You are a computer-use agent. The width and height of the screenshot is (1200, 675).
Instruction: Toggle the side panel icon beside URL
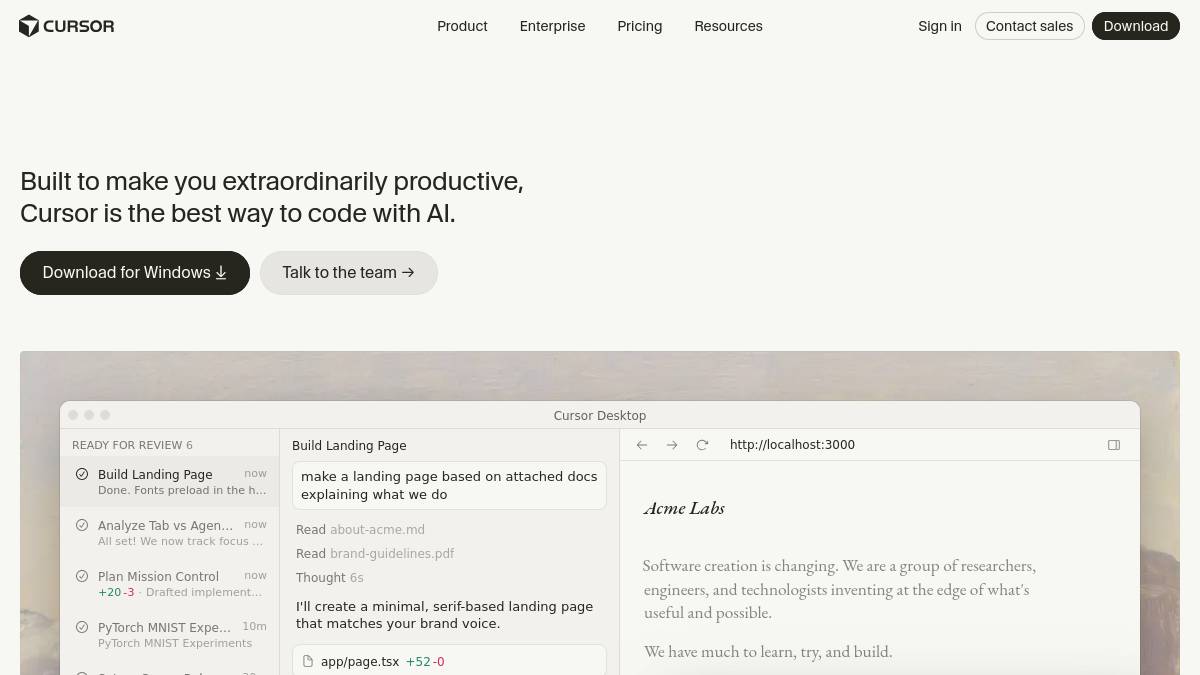click(1114, 445)
